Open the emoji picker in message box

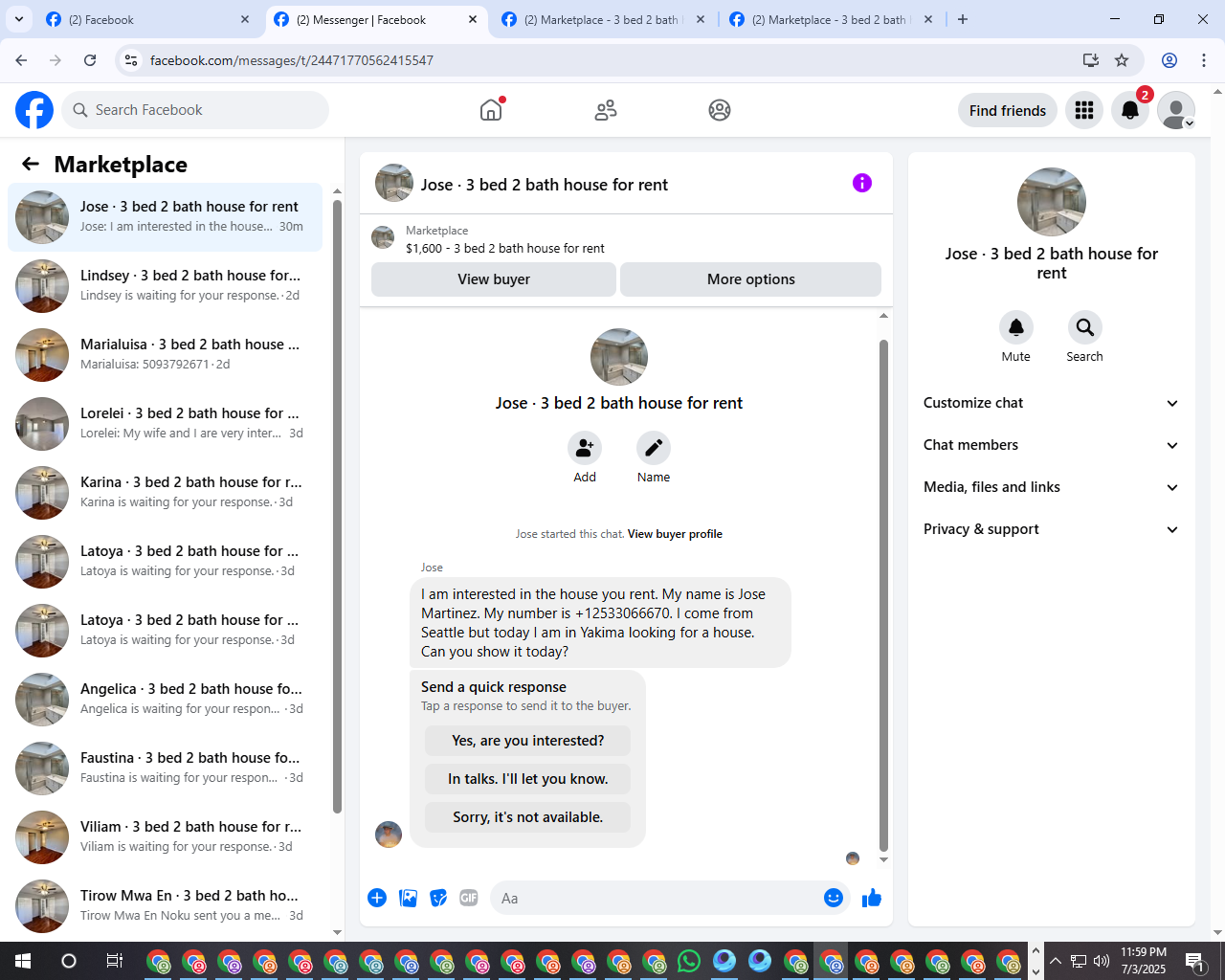pos(834,898)
